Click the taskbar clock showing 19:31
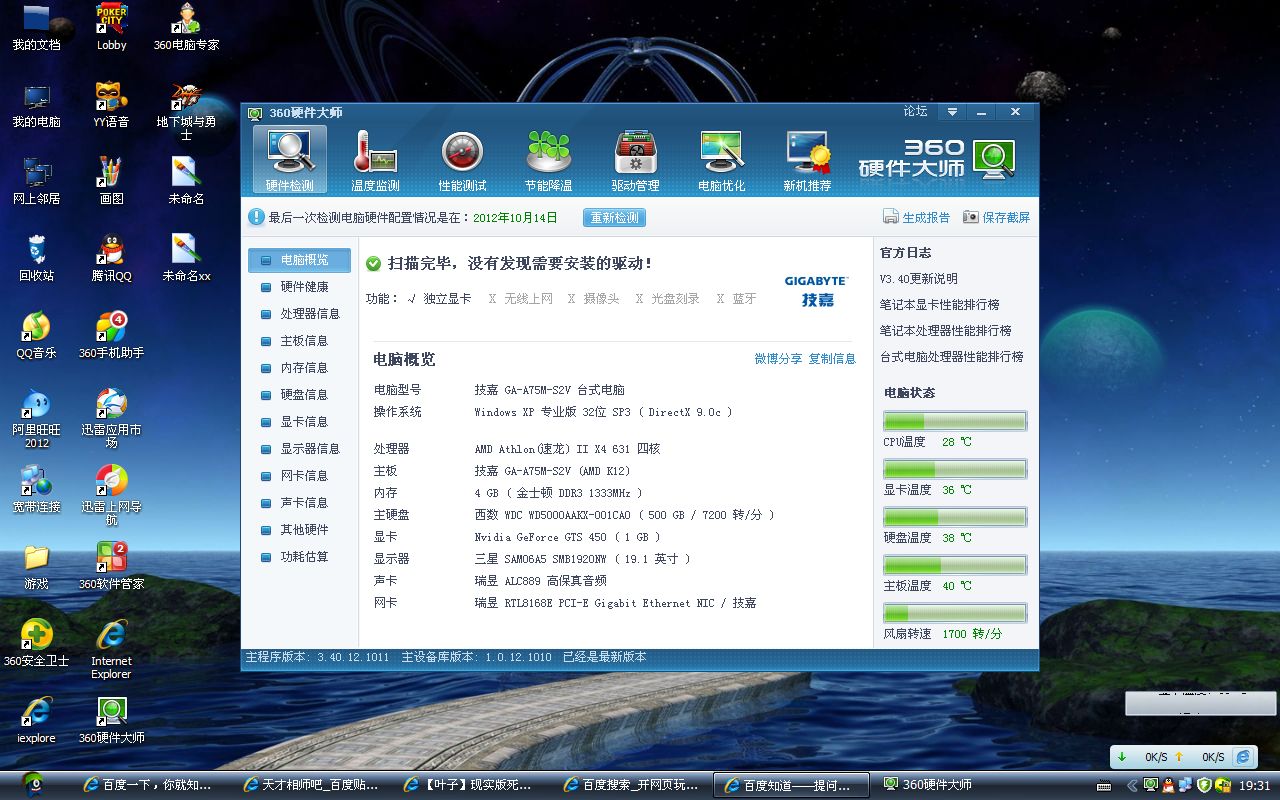 [1255, 786]
